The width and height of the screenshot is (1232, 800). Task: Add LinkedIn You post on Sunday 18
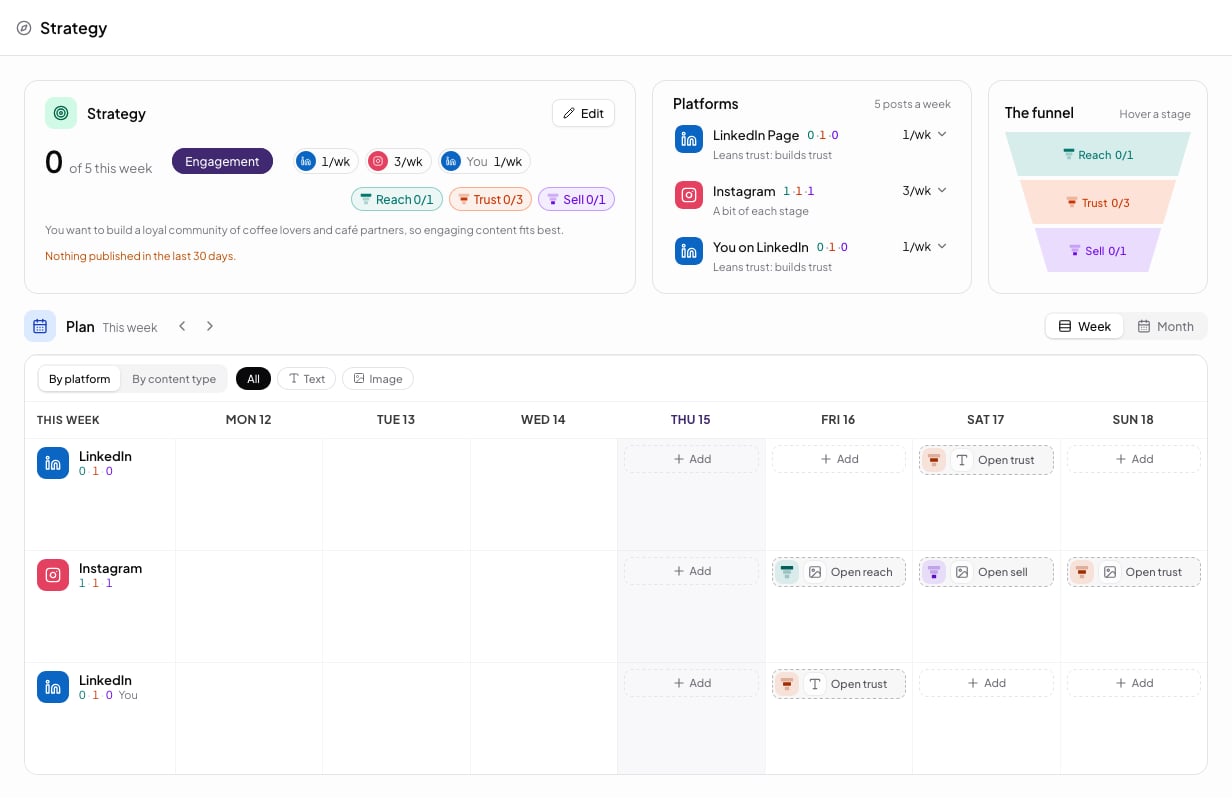click(x=1134, y=683)
